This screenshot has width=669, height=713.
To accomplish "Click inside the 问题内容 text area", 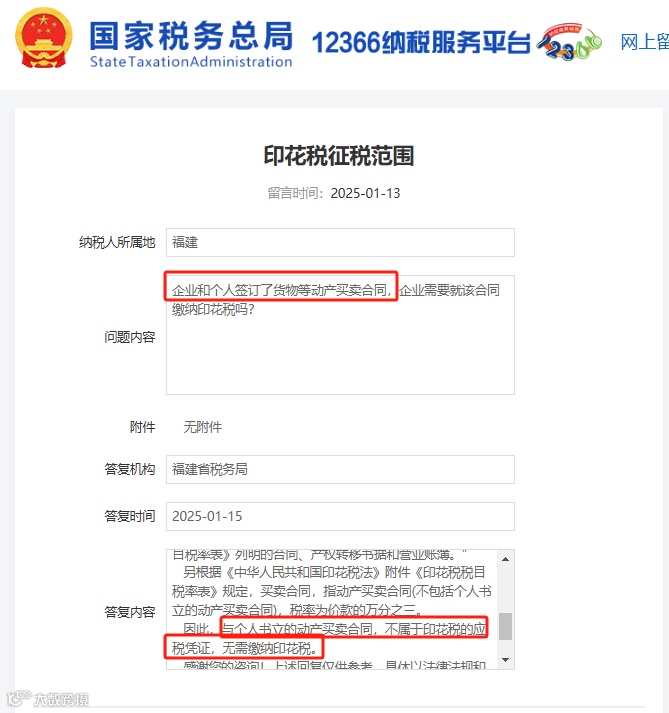I will click(340, 335).
